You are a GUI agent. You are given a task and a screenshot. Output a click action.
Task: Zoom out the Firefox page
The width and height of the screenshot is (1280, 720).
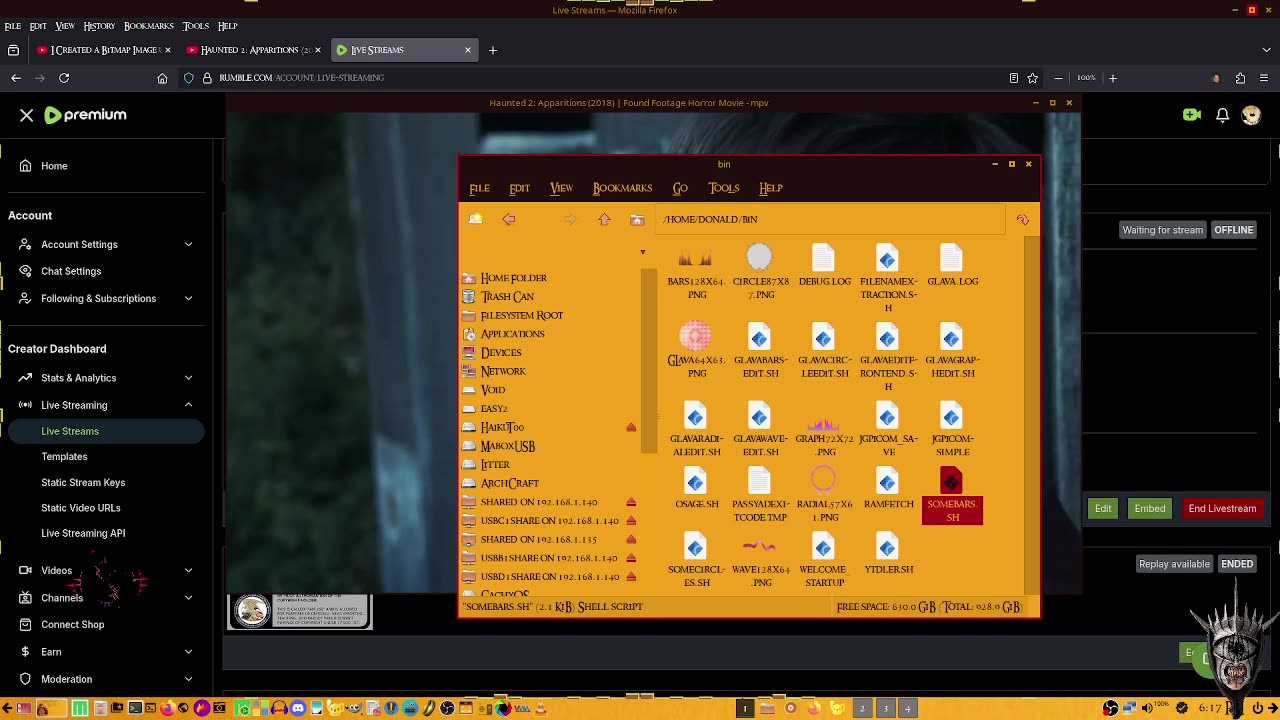[1058, 78]
